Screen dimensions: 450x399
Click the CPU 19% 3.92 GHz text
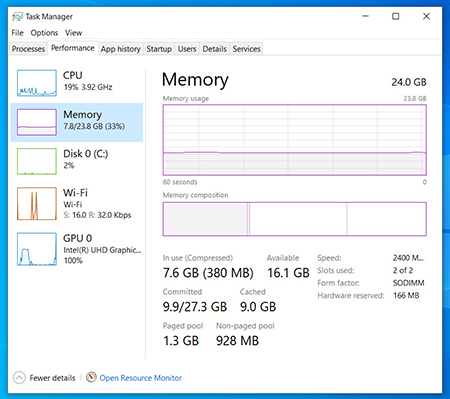point(88,87)
